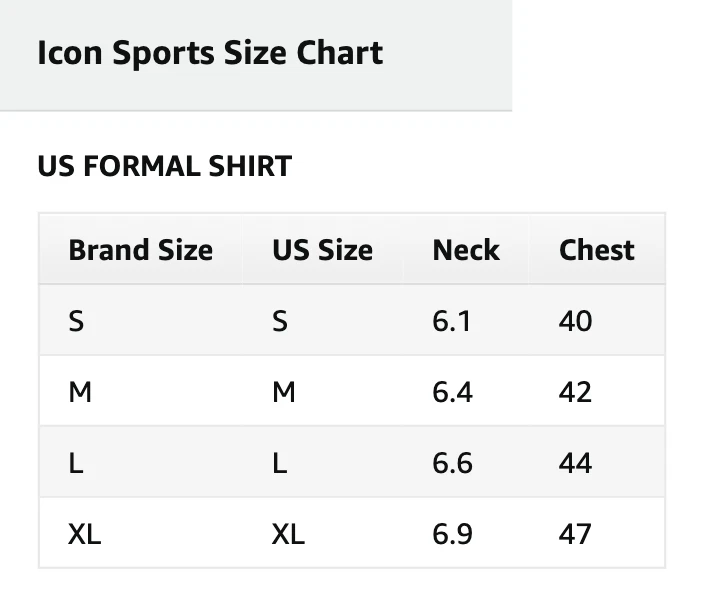Click the US Size column header
Screen dimensions: 714x590
pos(322,250)
